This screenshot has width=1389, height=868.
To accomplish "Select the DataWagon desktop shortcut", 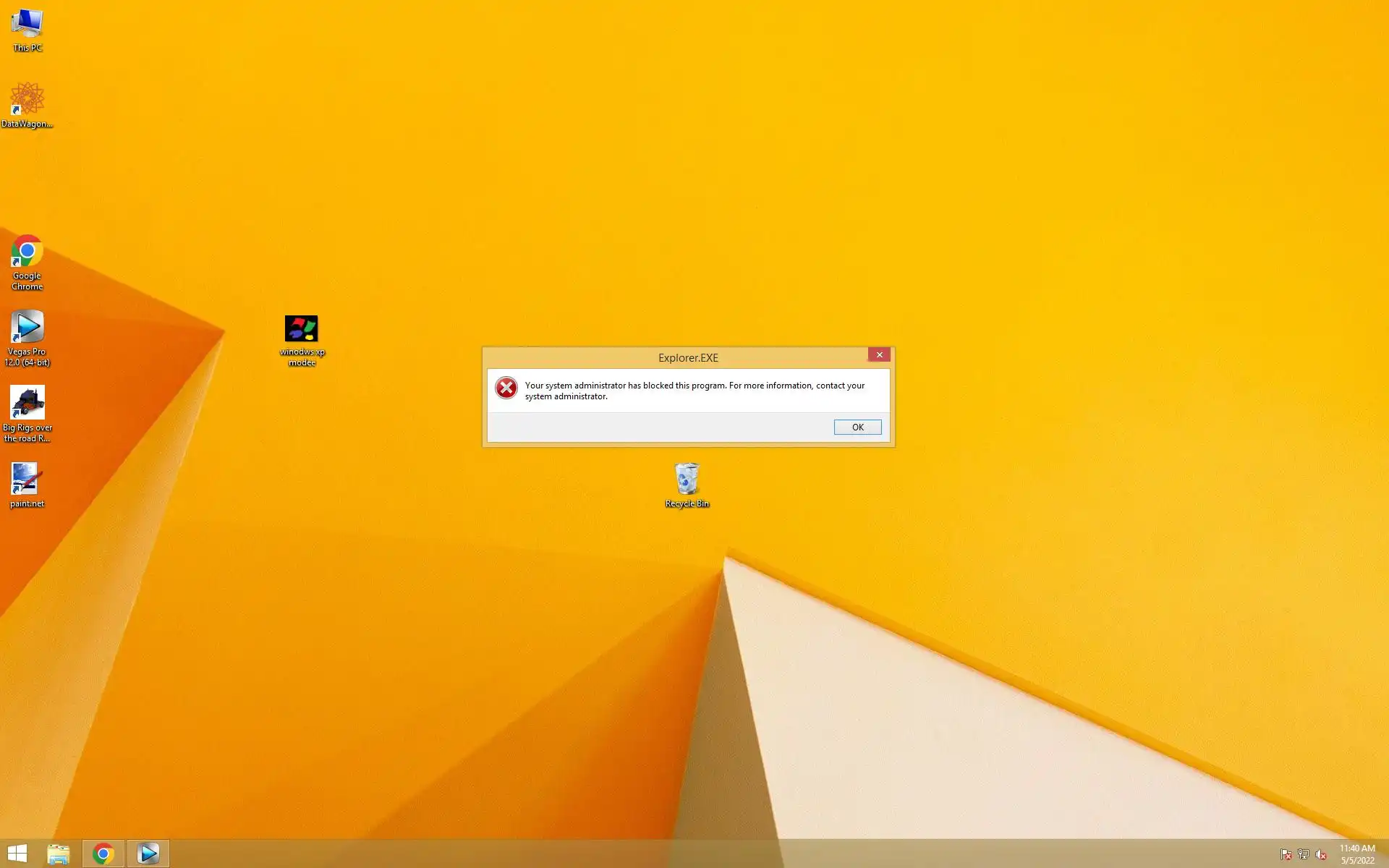I will (x=27, y=105).
